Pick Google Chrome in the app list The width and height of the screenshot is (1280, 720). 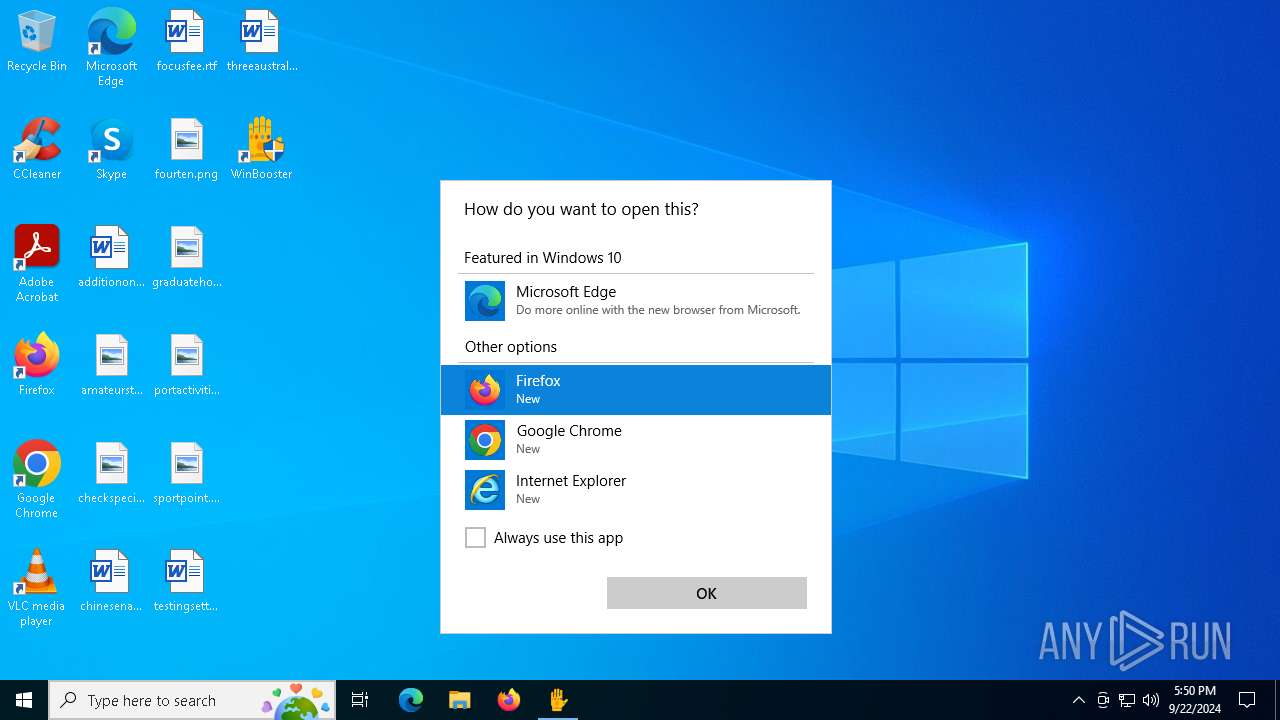[635, 440]
